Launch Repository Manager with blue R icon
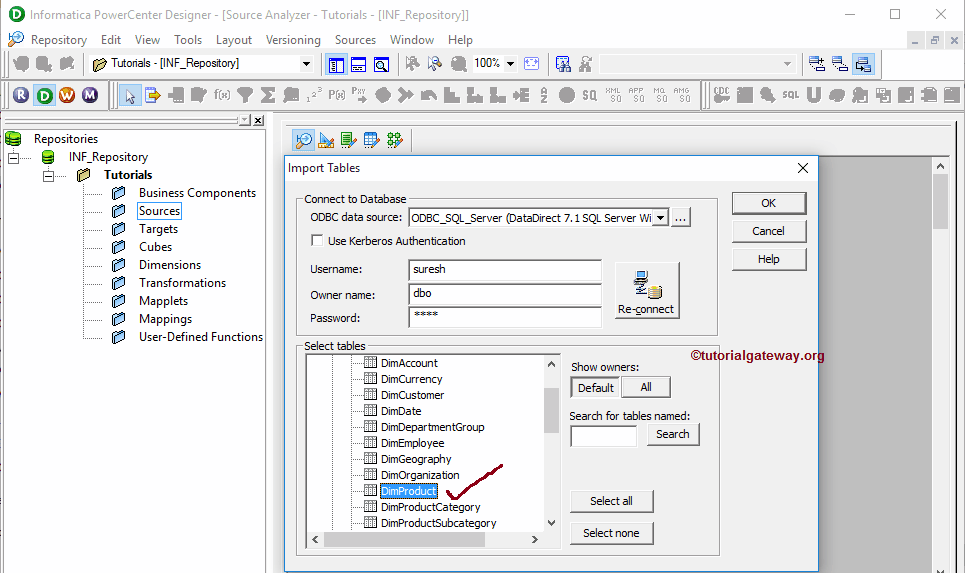The height and width of the screenshot is (573, 965). click(x=21, y=95)
